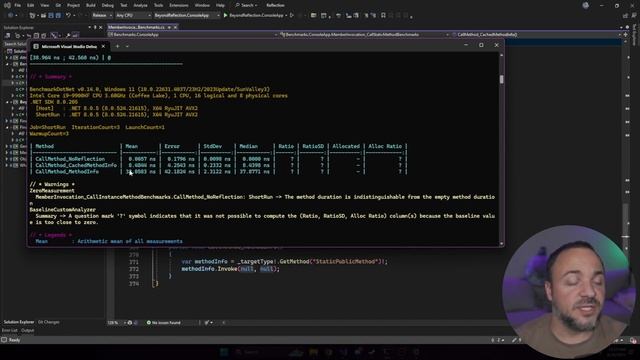This screenshot has width=640, height=360.
Task: Click the Solution Explorer search field
Action: 16,44
